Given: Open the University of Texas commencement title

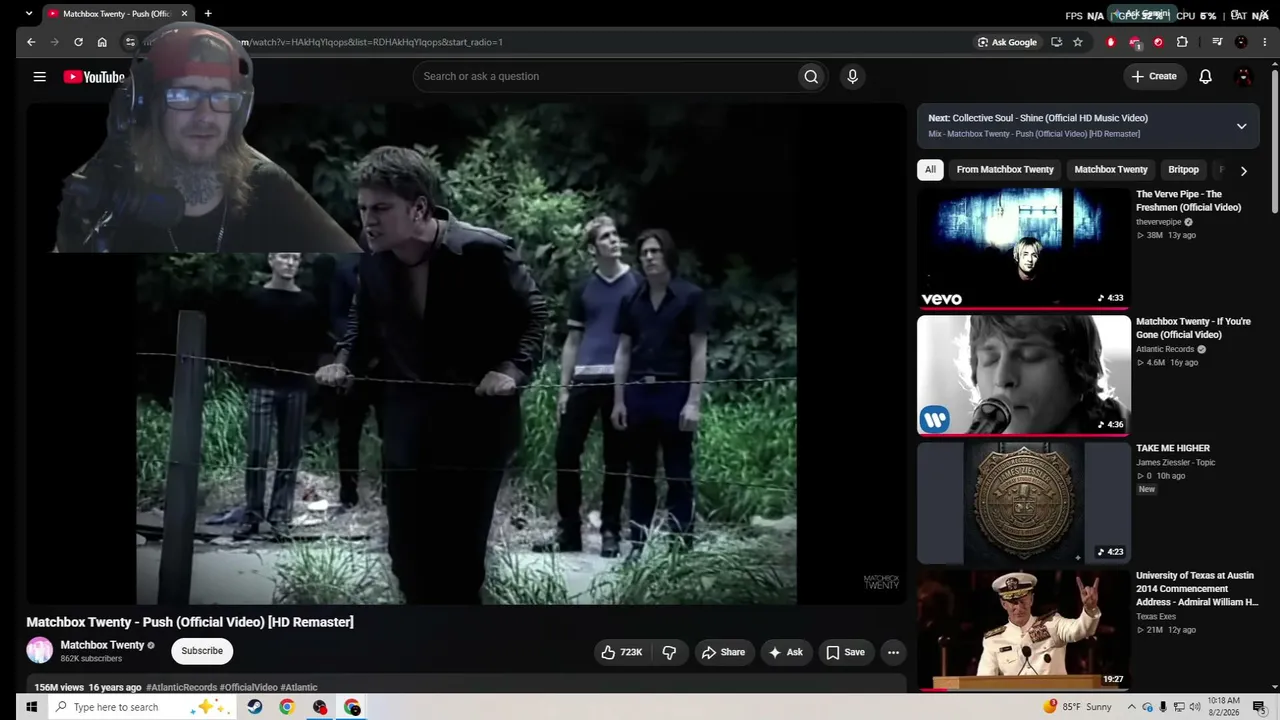Looking at the screenshot, I should [1197, 589].
